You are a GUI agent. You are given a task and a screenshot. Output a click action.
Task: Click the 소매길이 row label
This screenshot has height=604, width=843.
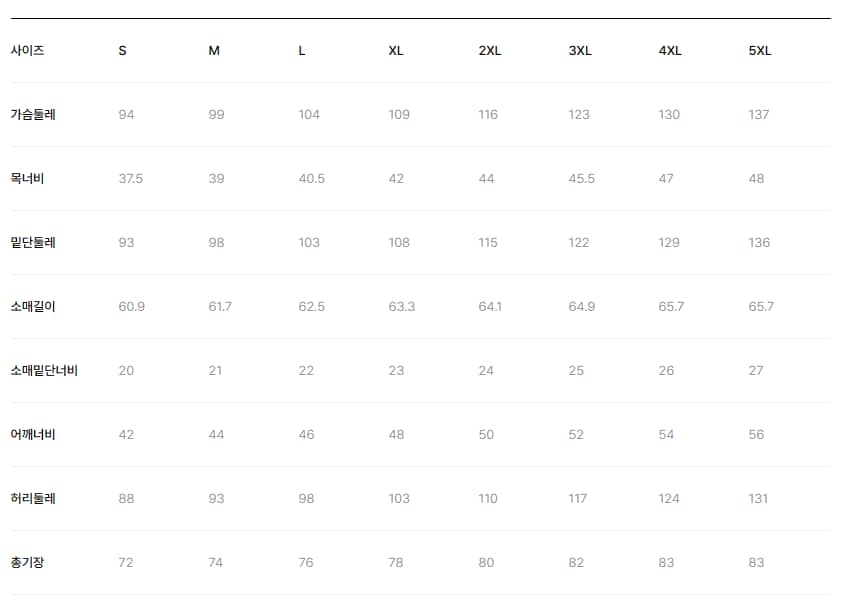point(33,307)
